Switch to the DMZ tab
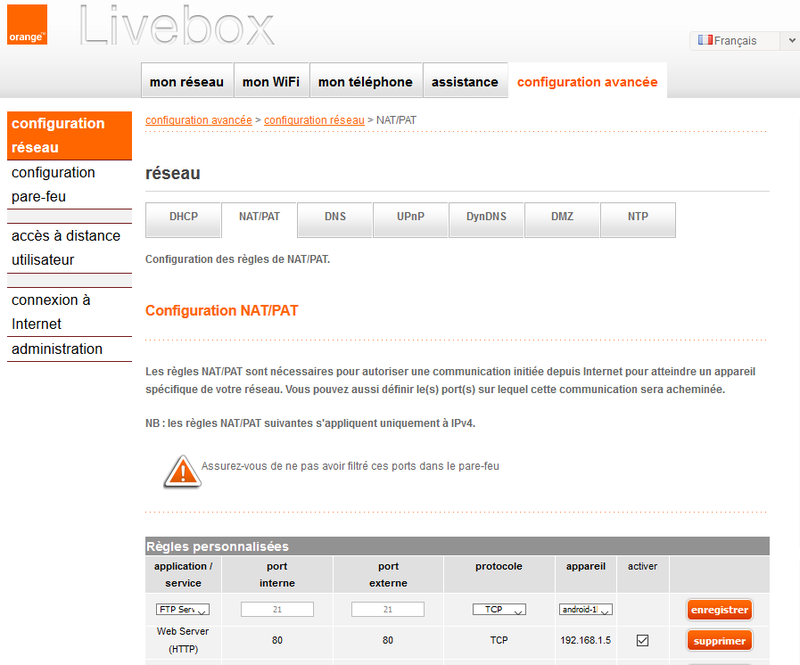The width and height of the screenshot is (800, 665). click(x=562, y=219)
